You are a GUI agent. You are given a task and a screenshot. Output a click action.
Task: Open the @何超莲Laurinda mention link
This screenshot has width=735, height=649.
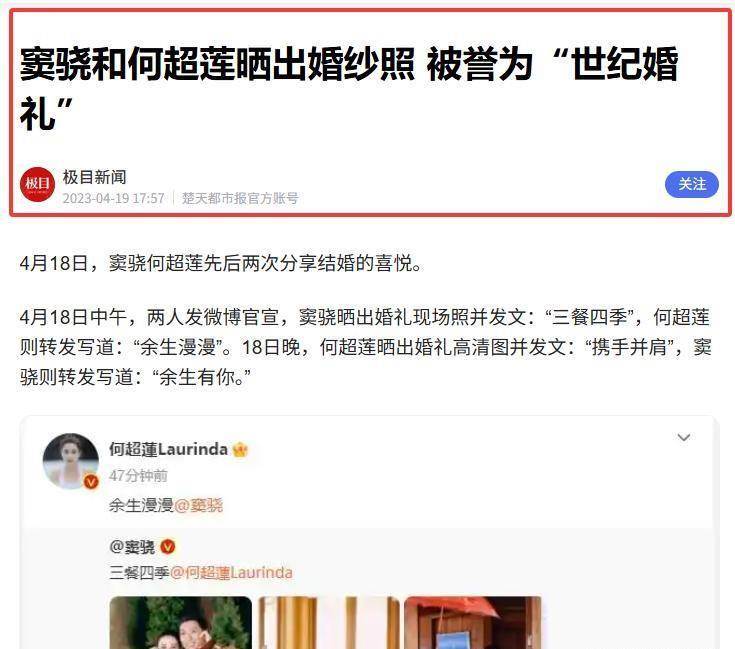click(x=231, y=572)
